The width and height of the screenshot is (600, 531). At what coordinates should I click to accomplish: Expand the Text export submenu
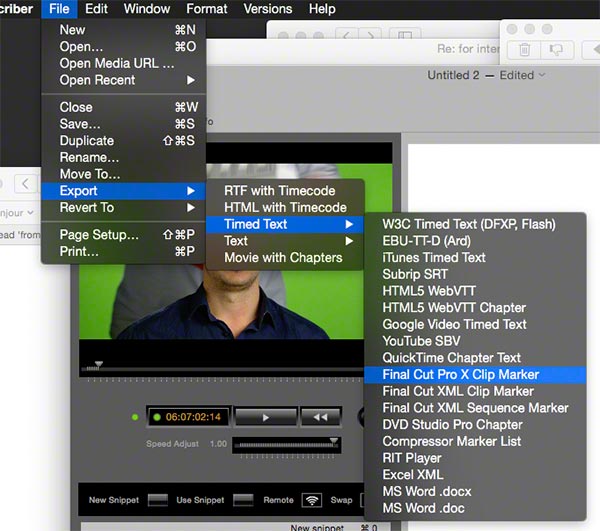click(x=285, y=241)
